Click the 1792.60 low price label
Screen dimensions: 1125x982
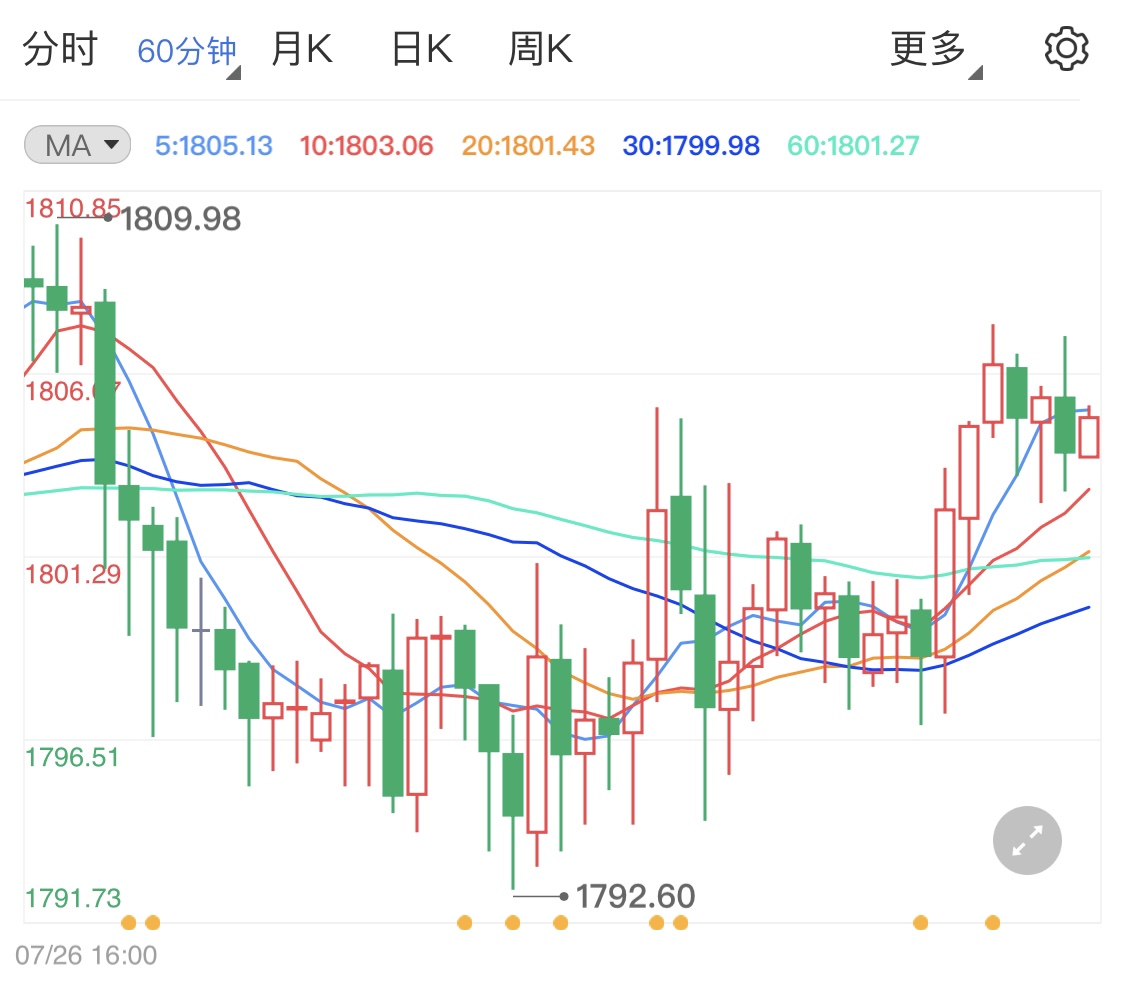click(x=636, y=896)
